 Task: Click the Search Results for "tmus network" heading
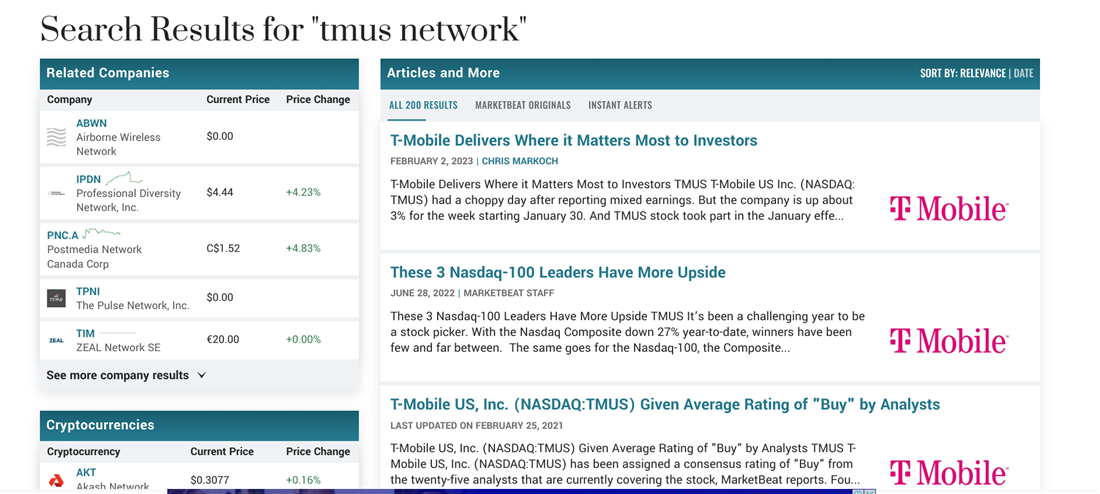(x=283, y=29)
